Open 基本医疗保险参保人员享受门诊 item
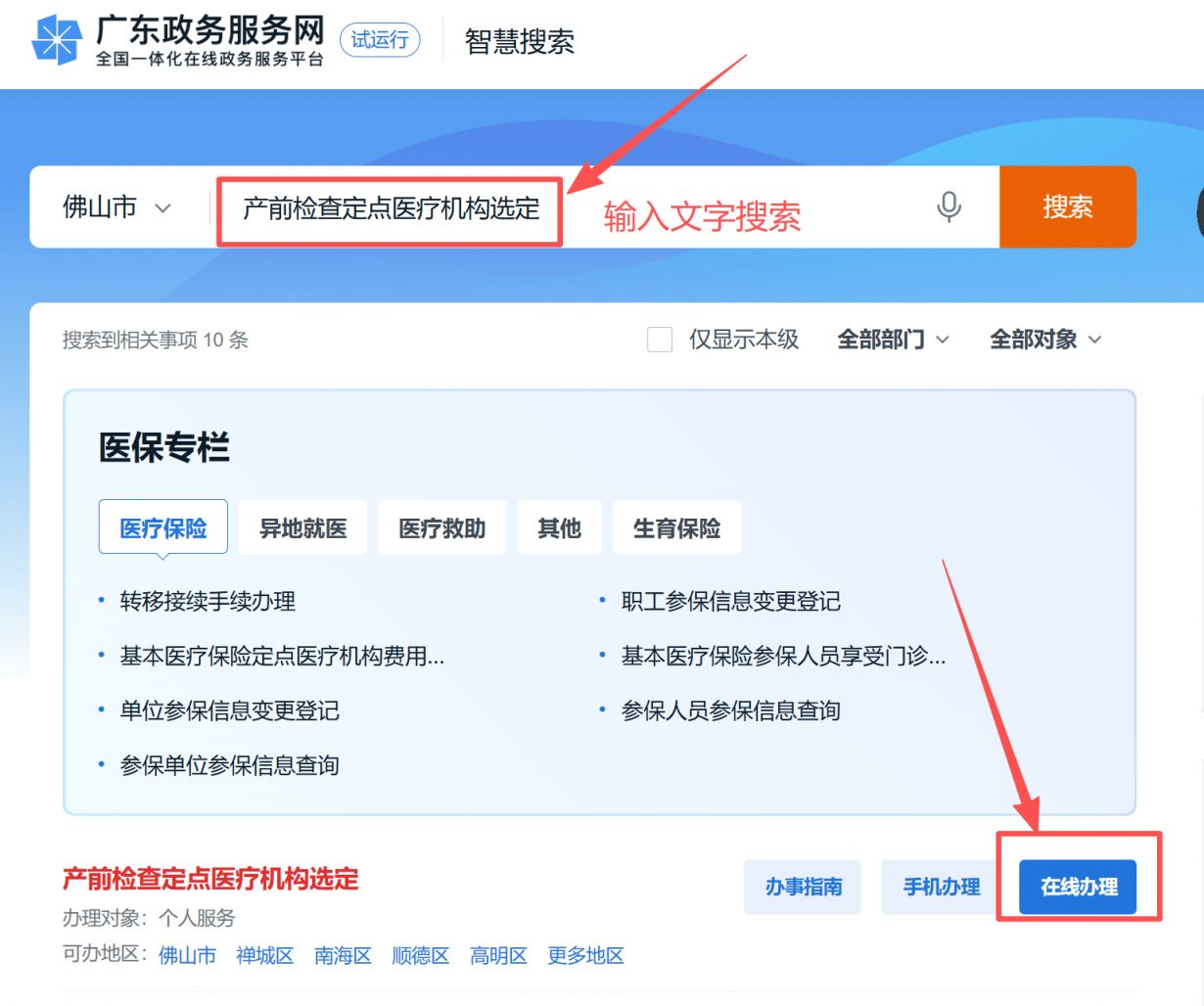Viewport: 1204px width, 1006px height. click(x=783, y=656)
